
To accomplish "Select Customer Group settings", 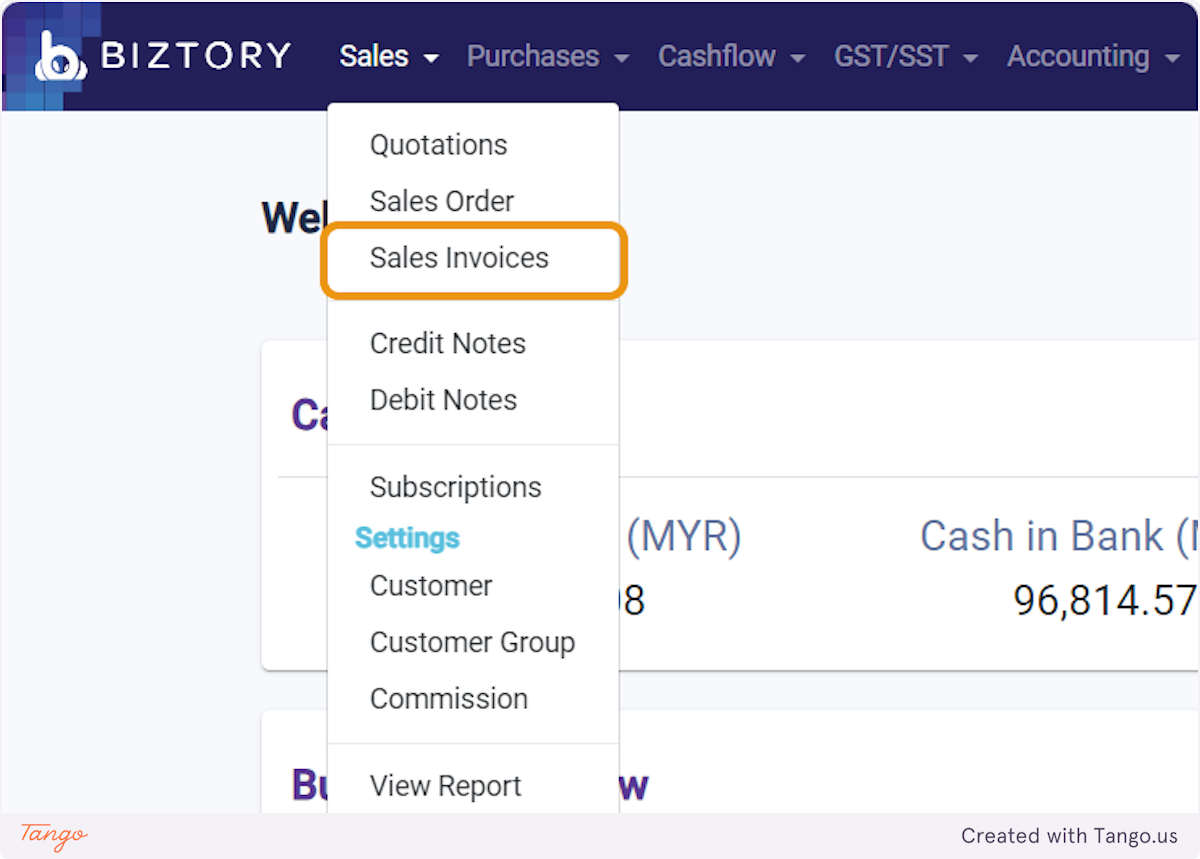I will pyautogui.click(x=472, y=642).
